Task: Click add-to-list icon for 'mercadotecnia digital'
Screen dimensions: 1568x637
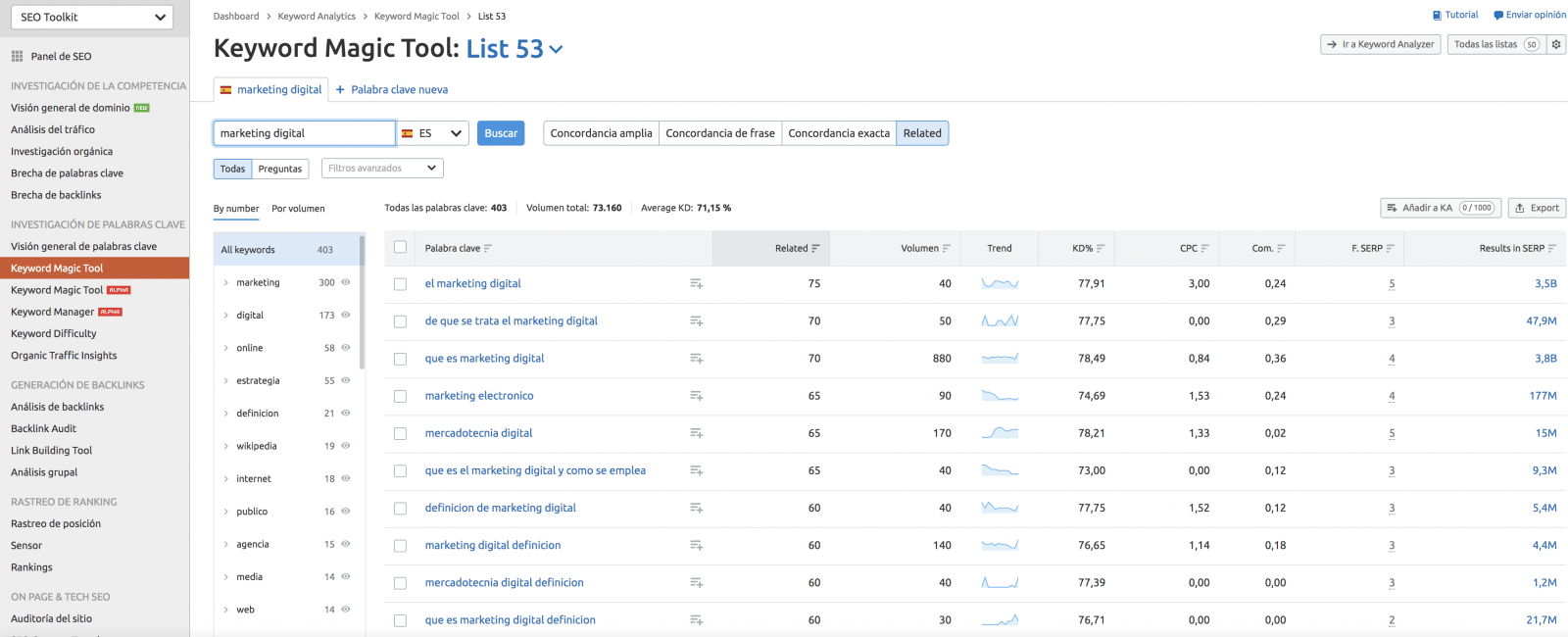Action: [x=696, y=433]
